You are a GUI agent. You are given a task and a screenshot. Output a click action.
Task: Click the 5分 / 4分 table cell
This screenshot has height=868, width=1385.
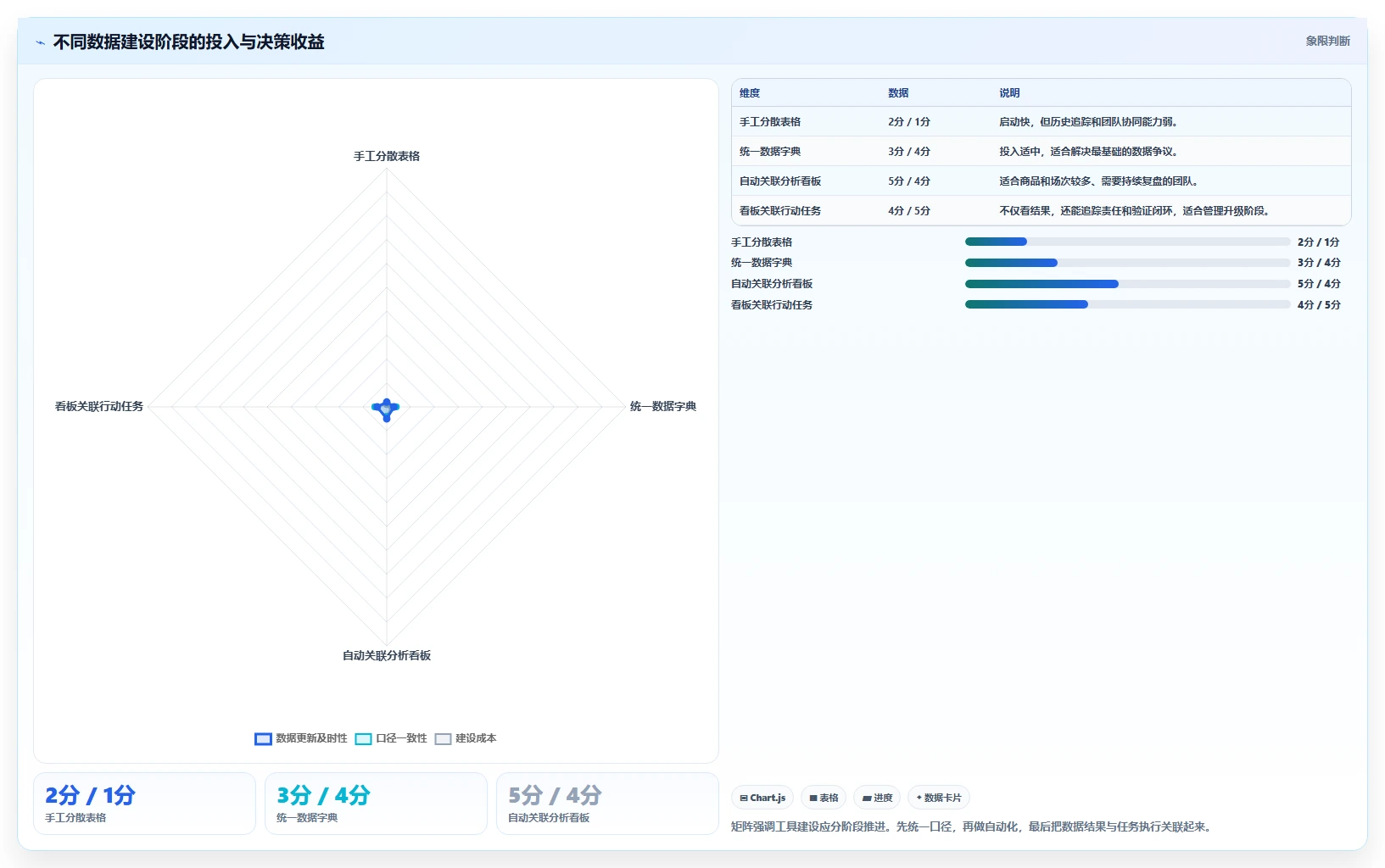tap(909, 181)
